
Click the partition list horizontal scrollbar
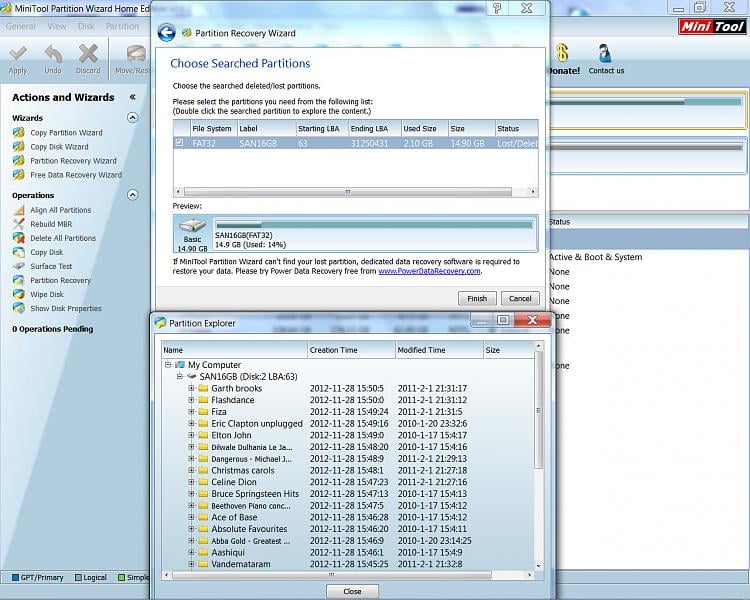pyautogui.click(x=348, y=191)
